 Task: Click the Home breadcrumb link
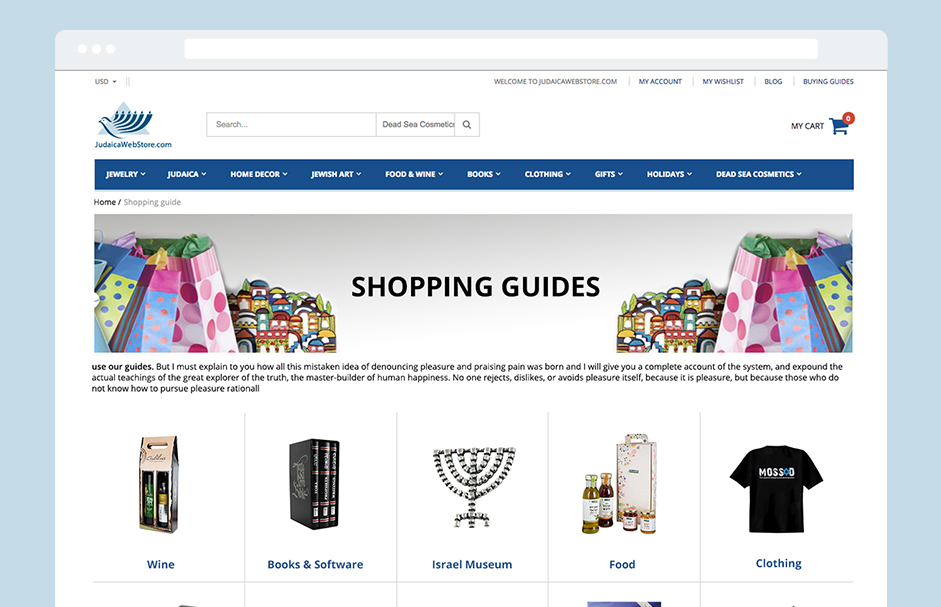pos(104,202)
